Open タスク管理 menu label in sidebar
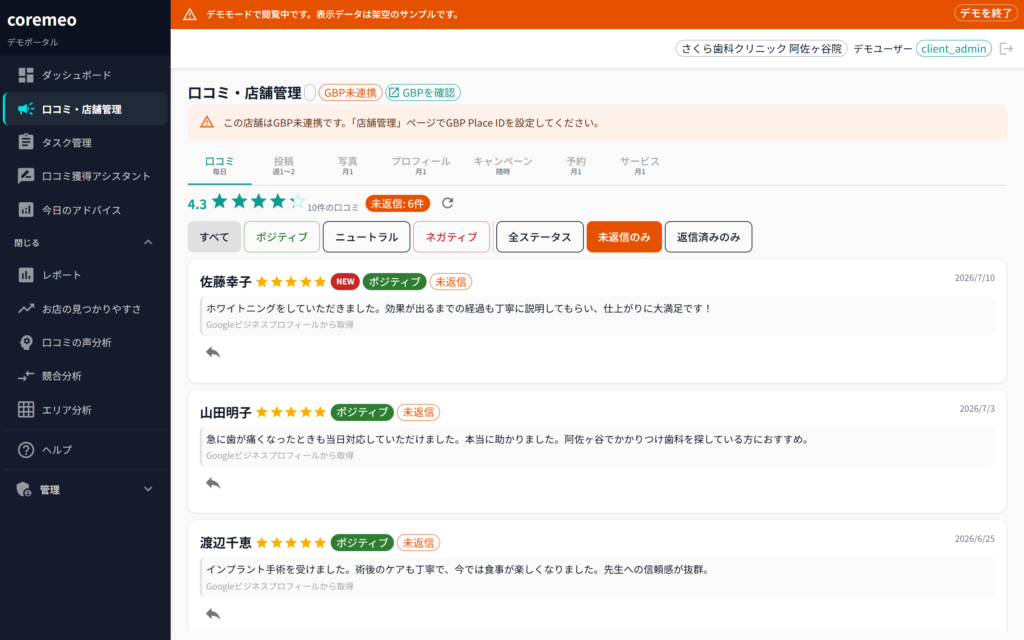Image resolution: width=1024 pixels, height=640 pixels. (67, 142)
